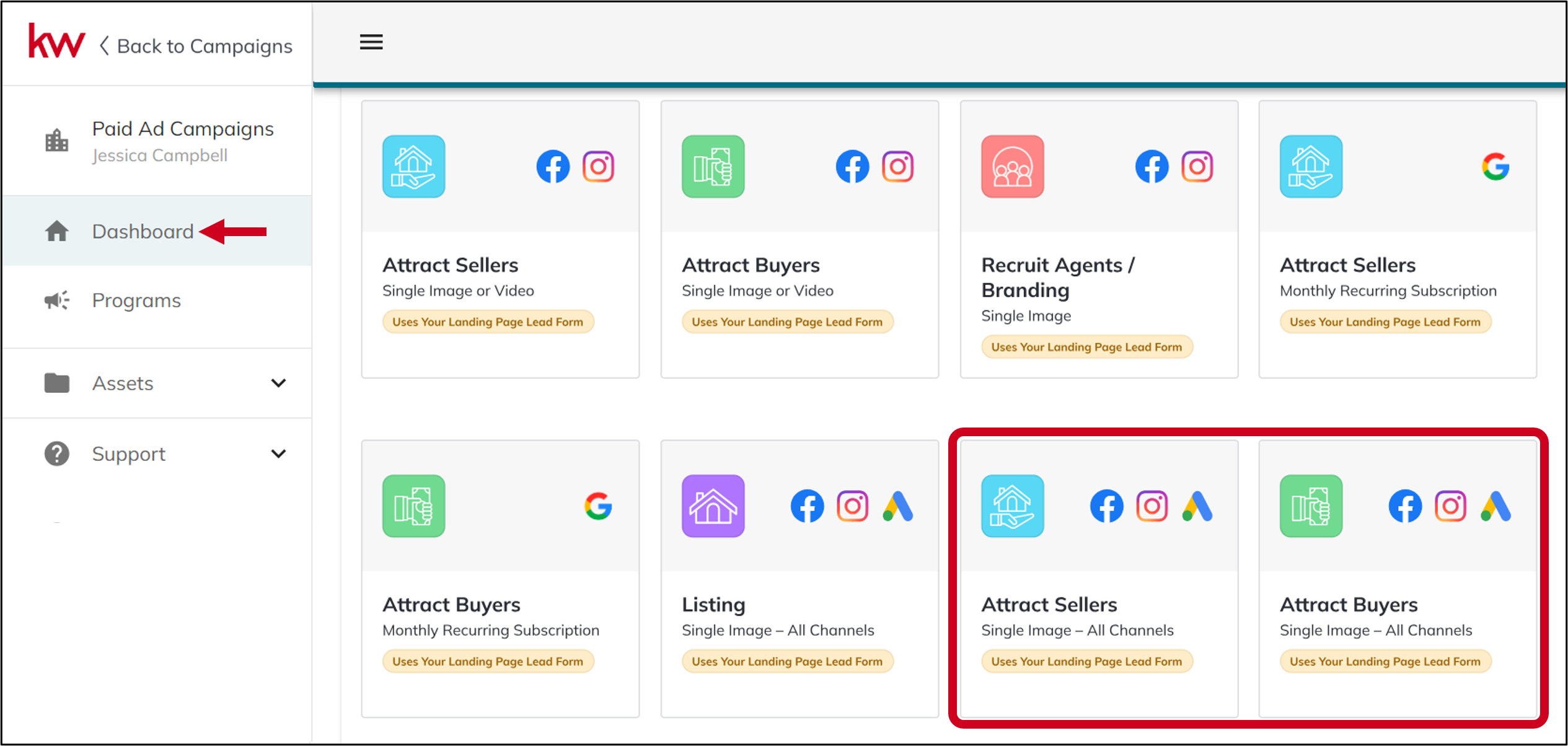1568x746 pixels.
Task: Click money-hand icon on Attract Buyers Single Image or Video
Action: pos(713,167)
